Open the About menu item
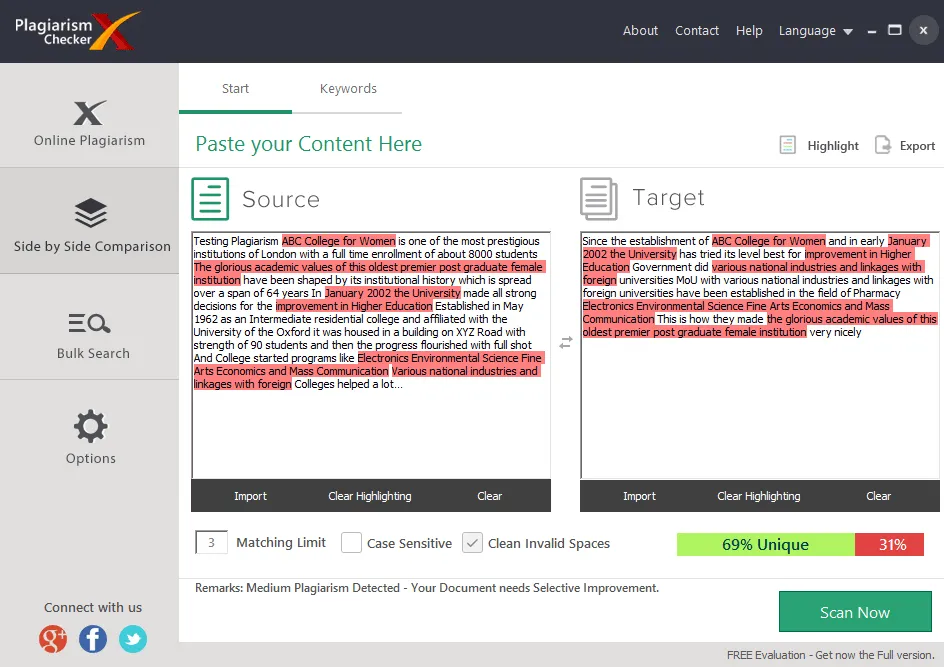This screenshot has width=944, height=667. tap(640, 30)
